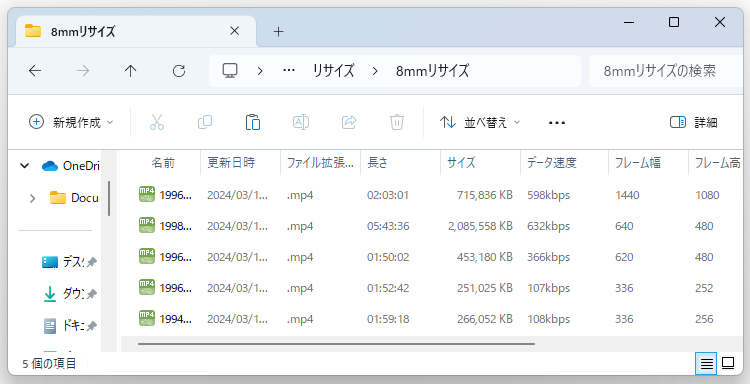Click 8mmリサイズ in breadcrumb path

[432, 71]
